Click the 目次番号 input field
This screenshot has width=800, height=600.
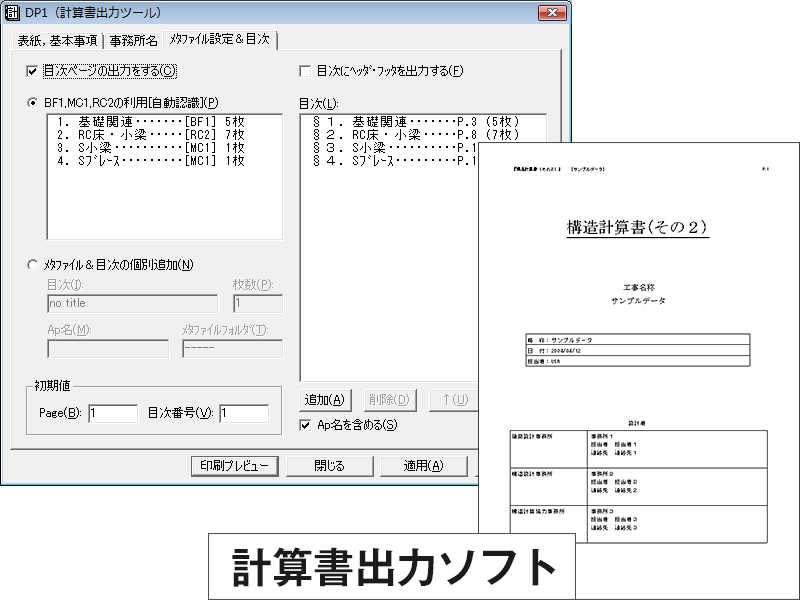(243, 413)
